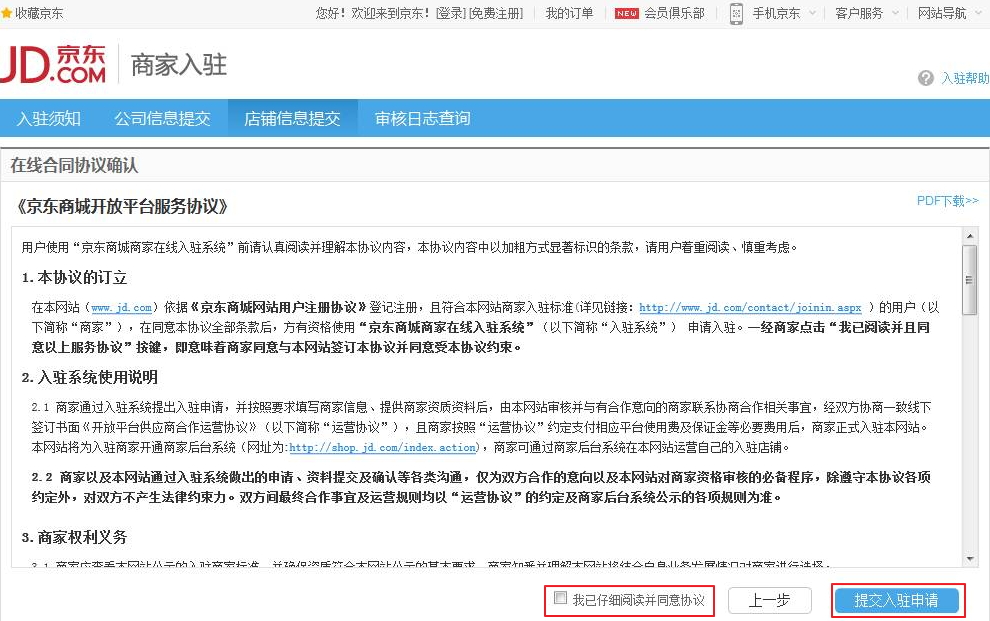
Task: Click heading 1. 本协议的订立
Action: point(75,278)
